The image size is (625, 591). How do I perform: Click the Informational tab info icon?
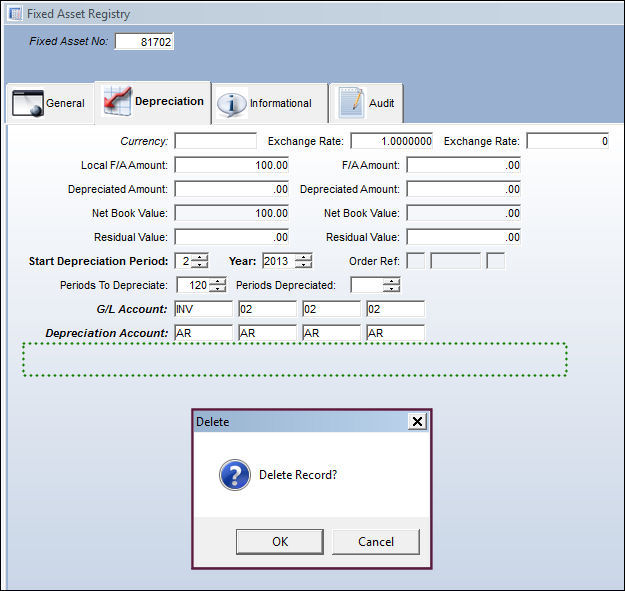(x=232, y=104)
